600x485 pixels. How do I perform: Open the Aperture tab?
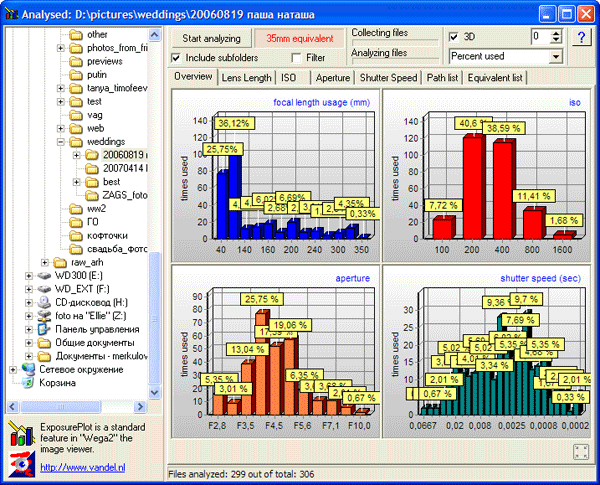(333, 78)
